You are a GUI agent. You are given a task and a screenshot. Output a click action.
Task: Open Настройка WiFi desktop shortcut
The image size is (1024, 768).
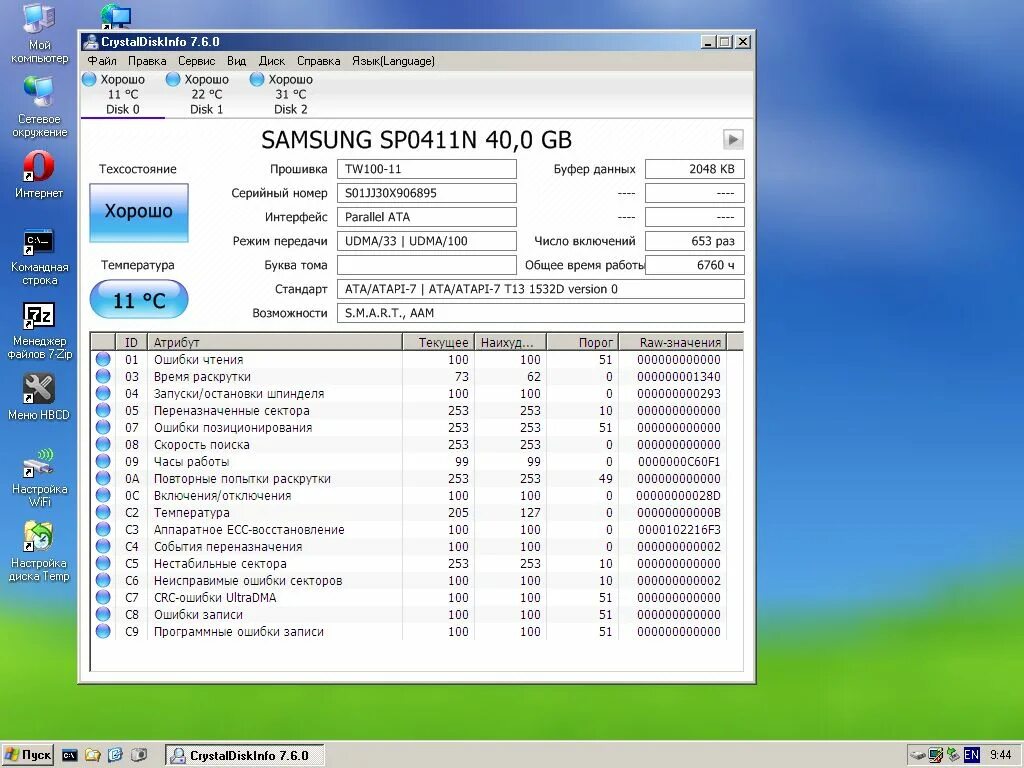click(39, 477)
